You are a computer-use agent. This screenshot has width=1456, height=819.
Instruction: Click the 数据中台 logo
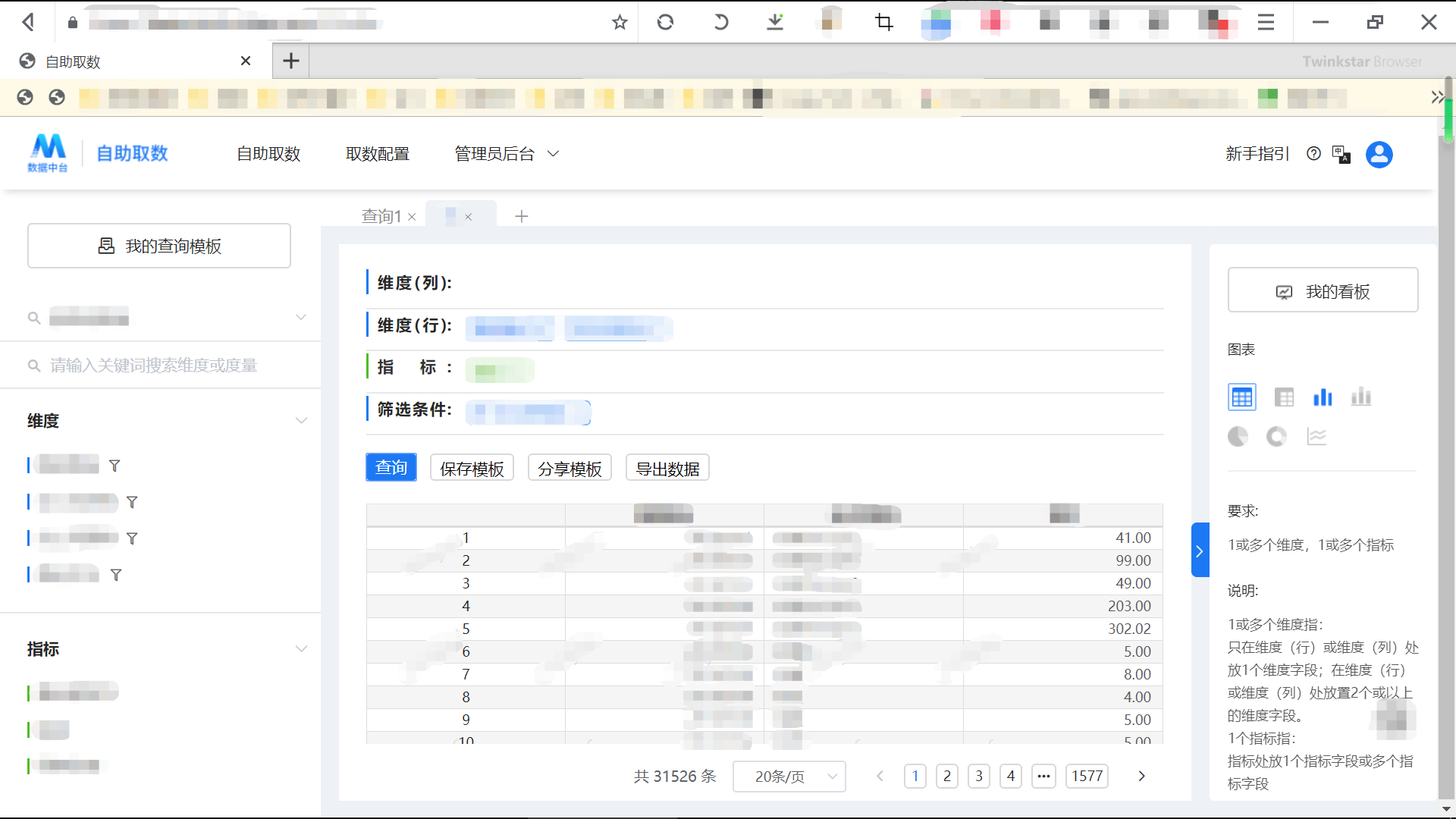pyautogui.click(x=48, y=153)
